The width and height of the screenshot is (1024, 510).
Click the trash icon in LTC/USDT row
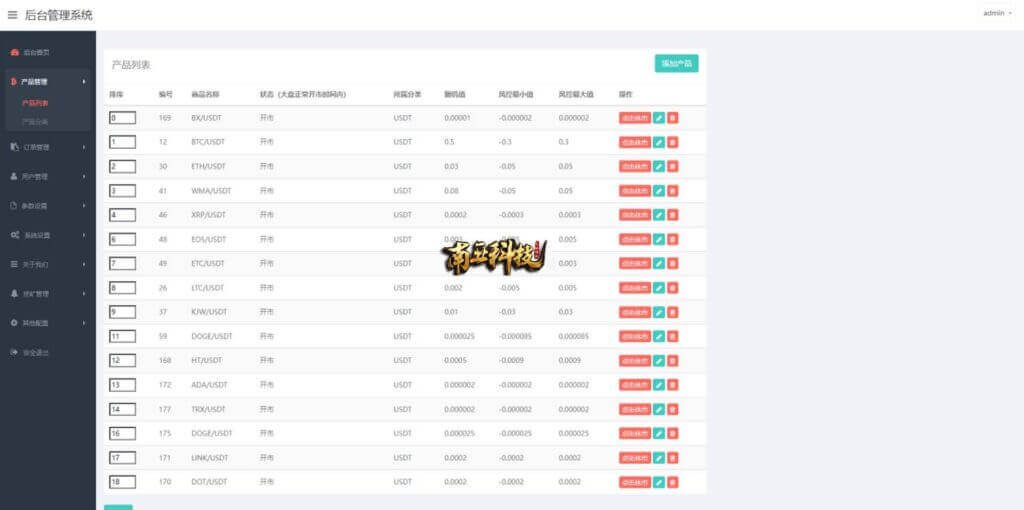(x=672, y=288)
